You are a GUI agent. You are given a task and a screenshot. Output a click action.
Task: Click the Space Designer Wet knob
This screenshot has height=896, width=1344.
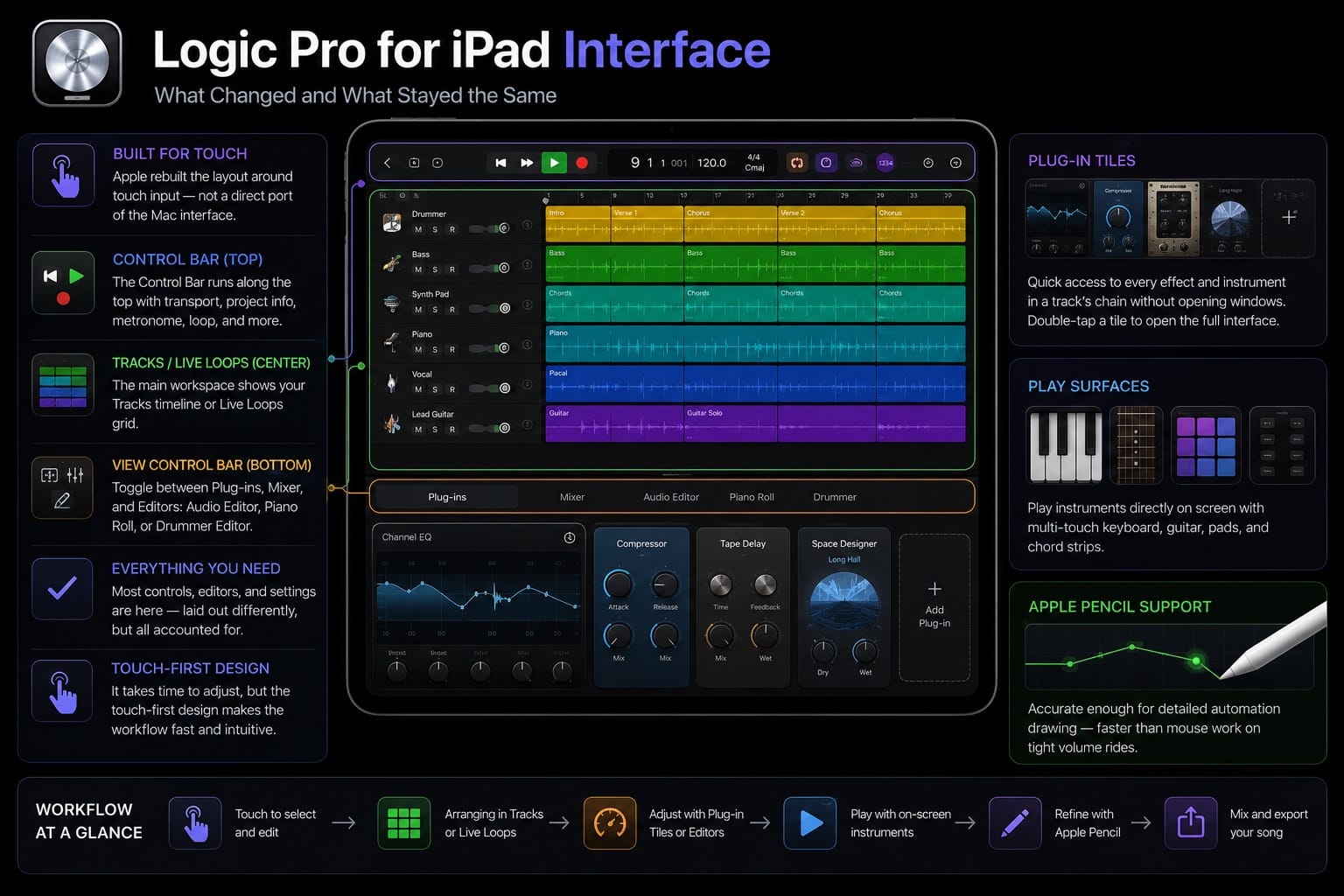pos(865,651)
